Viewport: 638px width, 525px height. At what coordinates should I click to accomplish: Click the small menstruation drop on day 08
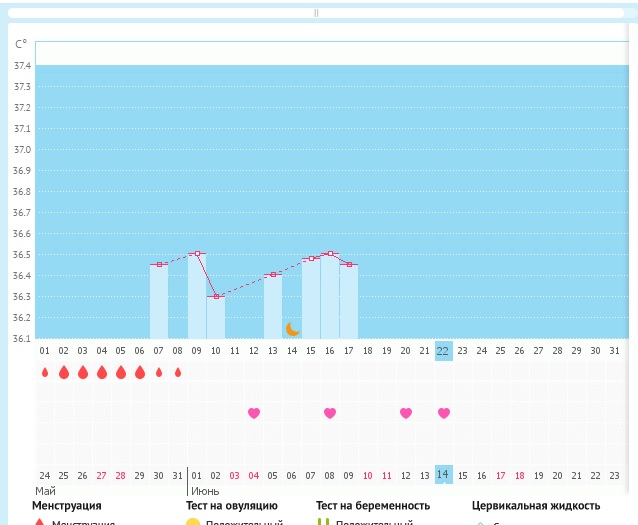tap(178, 372)
